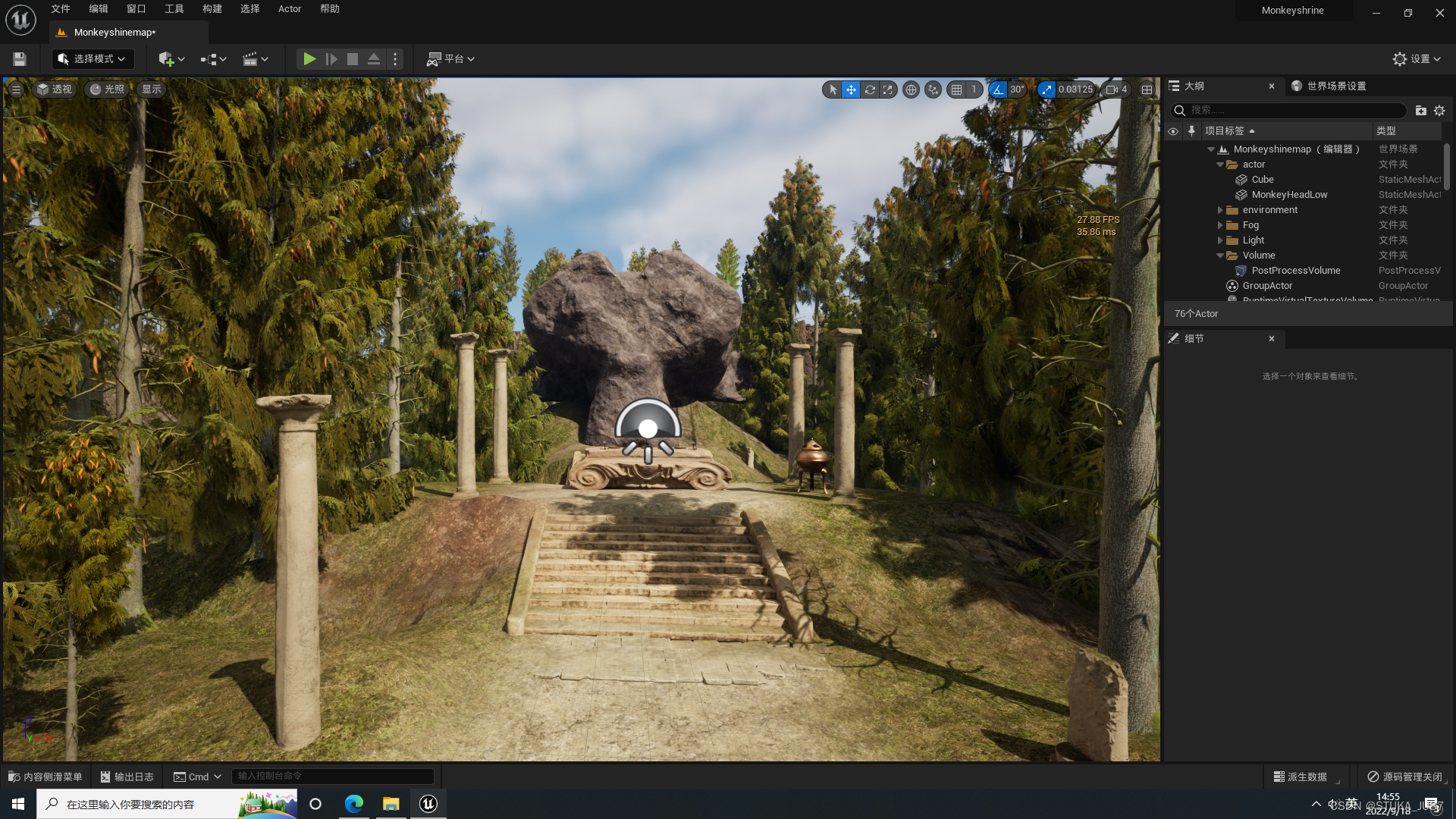Expand the Light folder
1456x819 pixels.
coord(1220,240)
